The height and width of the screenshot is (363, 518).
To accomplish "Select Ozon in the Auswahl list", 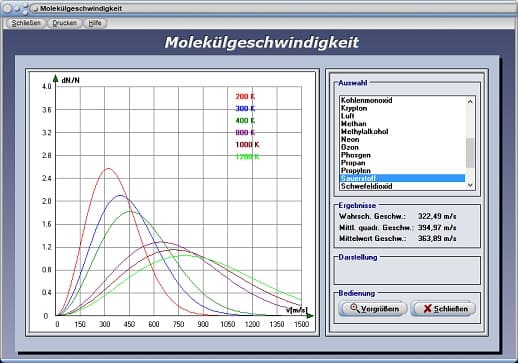I will pyautogui.click(x=402, y=147).
